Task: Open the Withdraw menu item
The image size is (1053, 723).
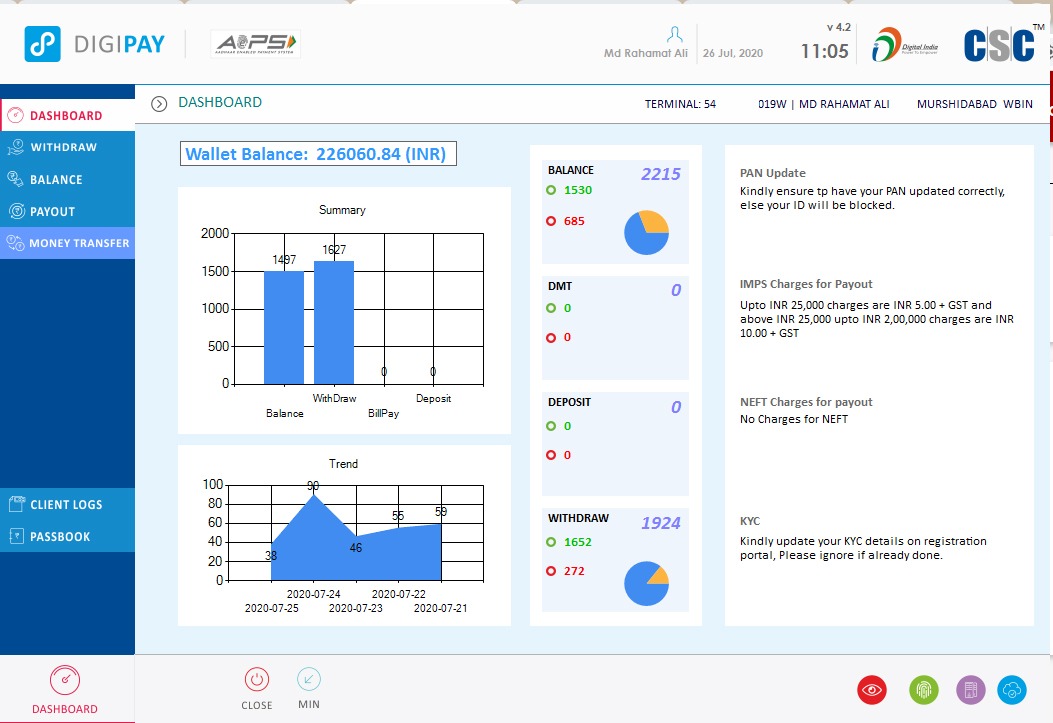Action: [x=67, y=147]
